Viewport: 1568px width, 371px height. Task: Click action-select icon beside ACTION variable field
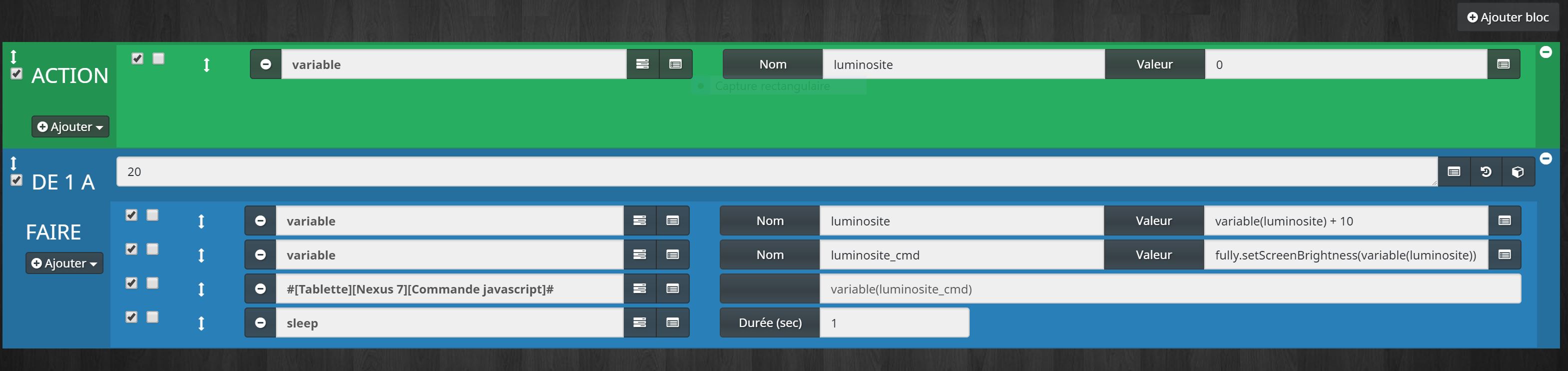coord(643,64)
